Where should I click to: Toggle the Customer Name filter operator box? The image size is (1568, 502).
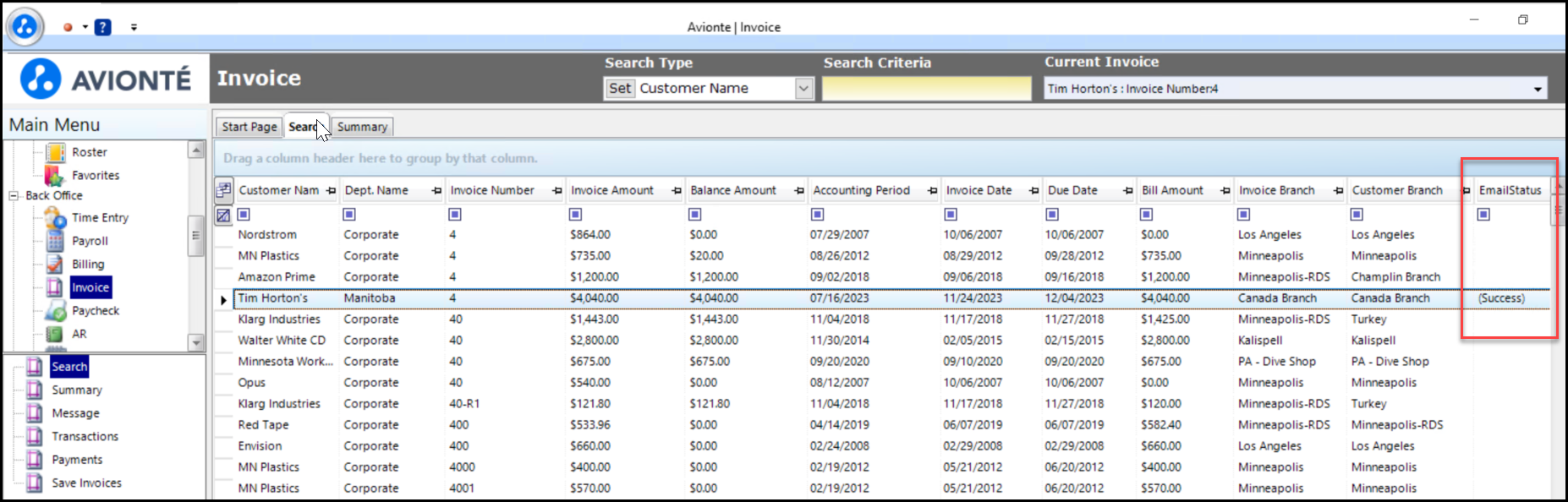(x=244, y=215)
